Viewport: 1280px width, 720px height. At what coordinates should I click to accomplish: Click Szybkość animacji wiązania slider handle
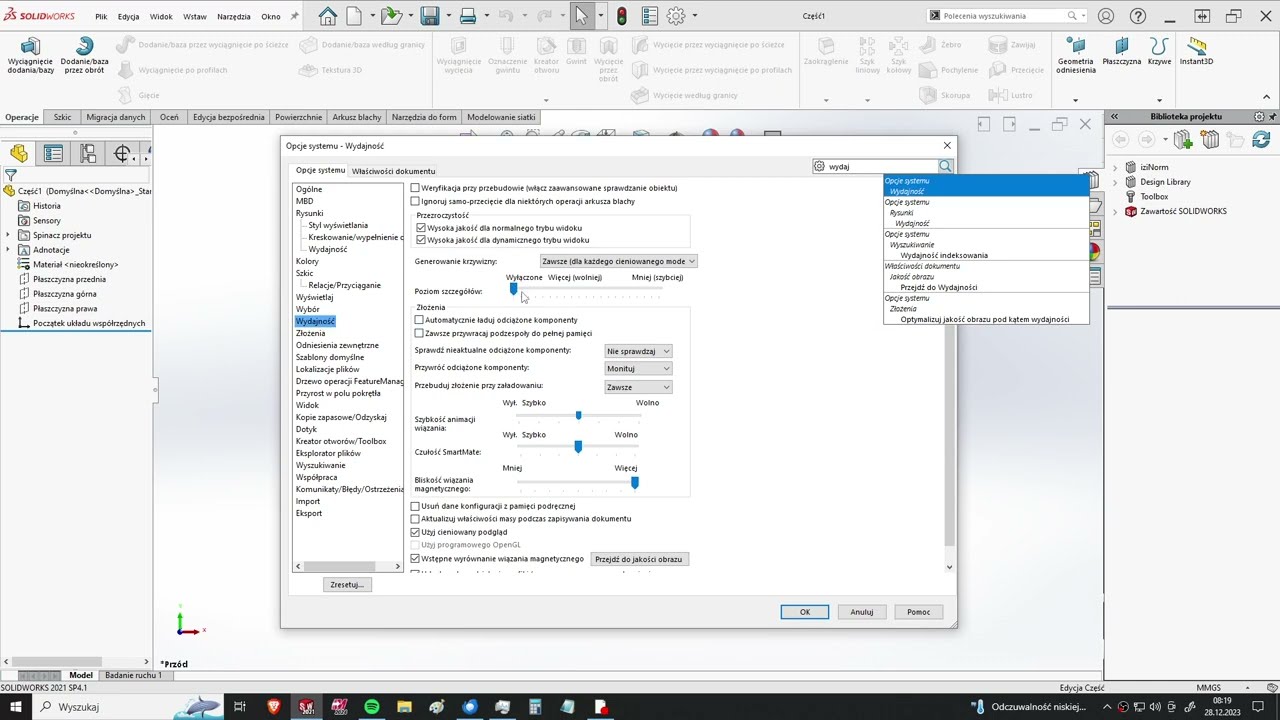click(578, 414)
